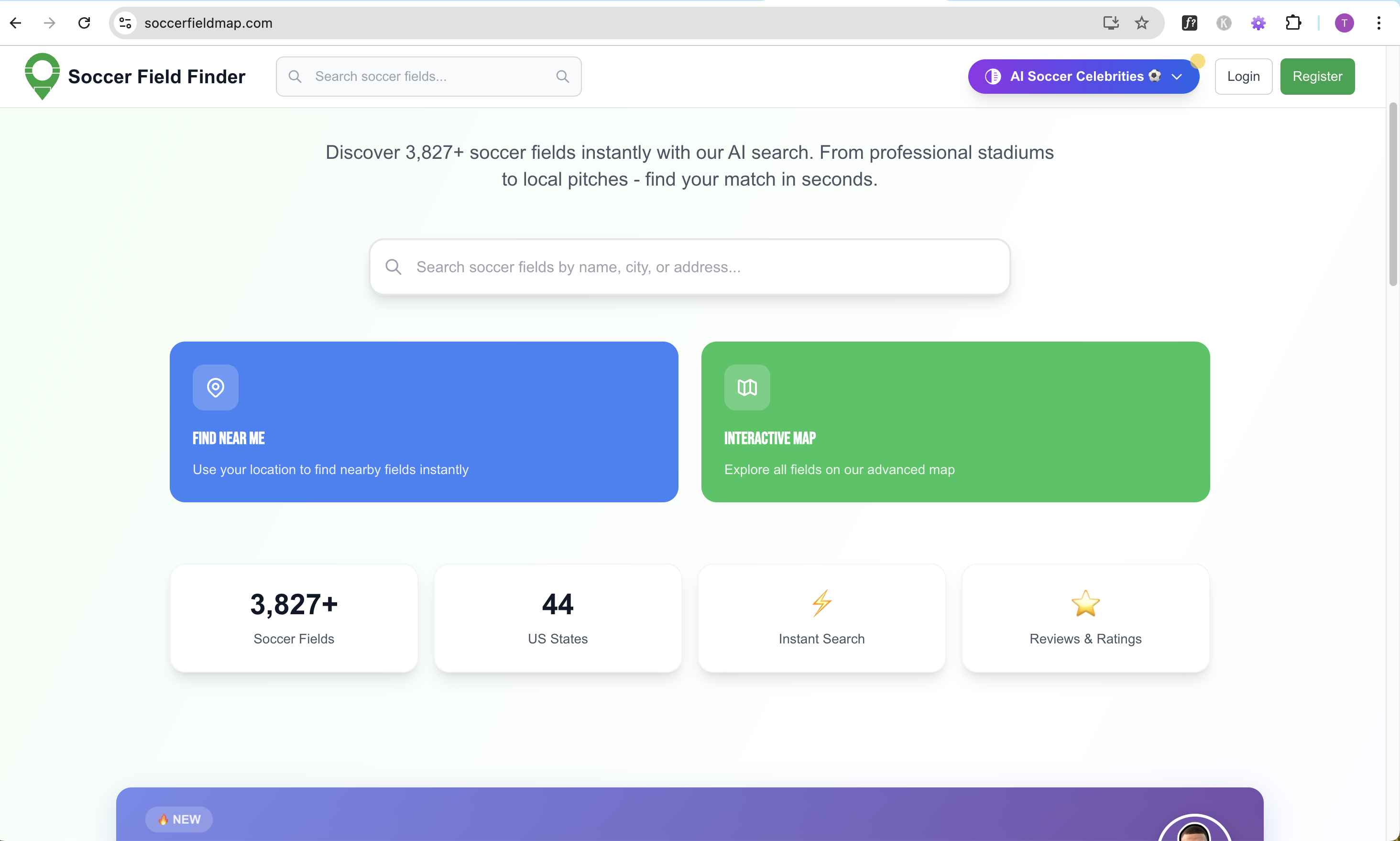Screen dimensions: 1400x841
Task: Click the green Register button
Action: pyautogui.click(x=1317, y=77)
